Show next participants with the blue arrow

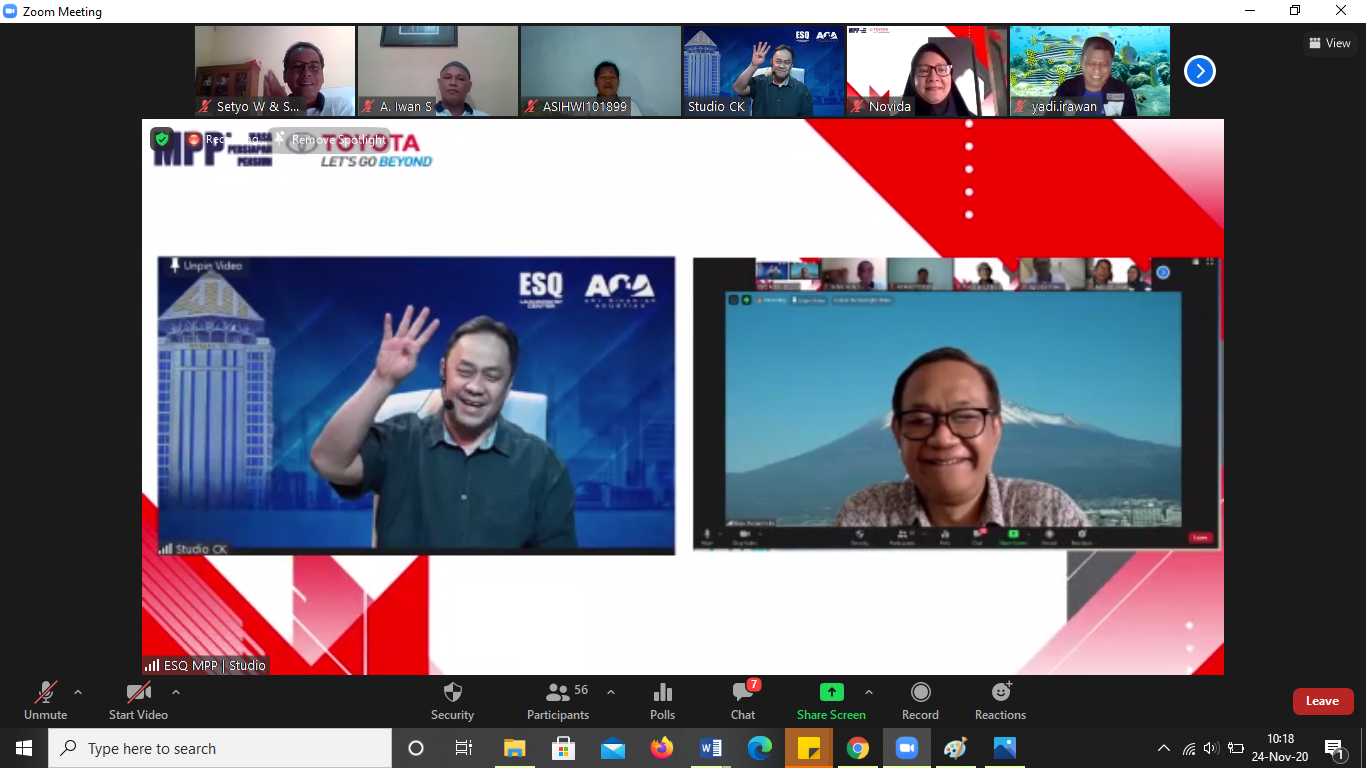click(1199, 71)
